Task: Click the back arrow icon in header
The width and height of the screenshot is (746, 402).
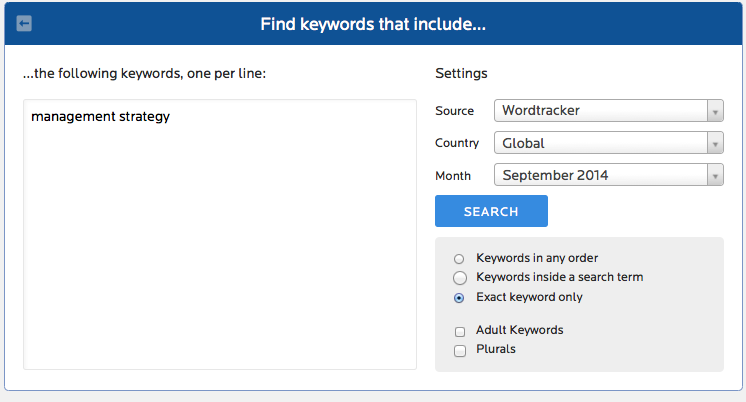Action: tap(24, 23)
